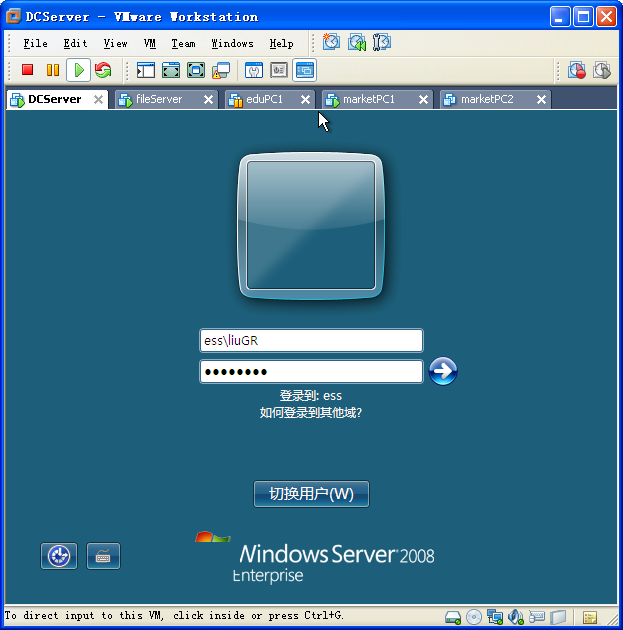This screenshot has height=630, width=623.
Task: Show the appliance view icon
Action: pos(279,70)
